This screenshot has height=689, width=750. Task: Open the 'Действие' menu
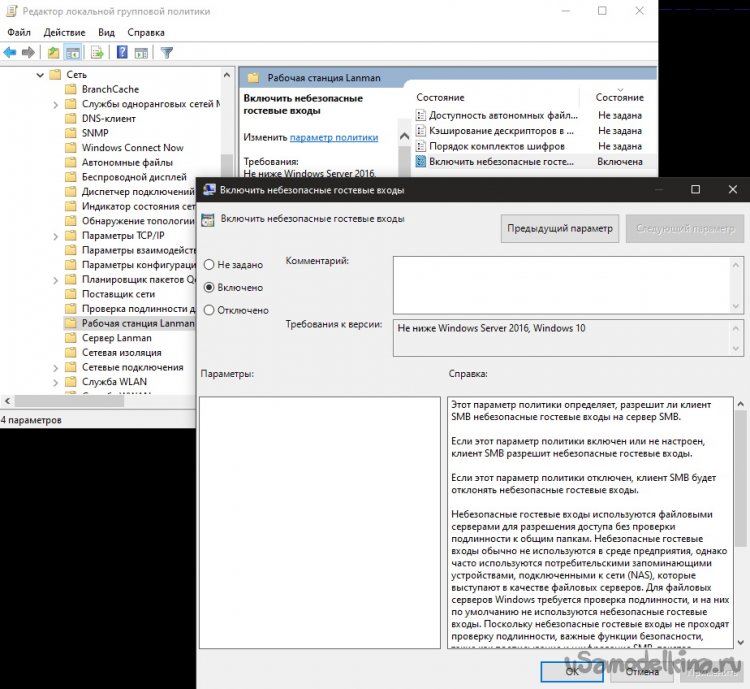tap(64, 32)
